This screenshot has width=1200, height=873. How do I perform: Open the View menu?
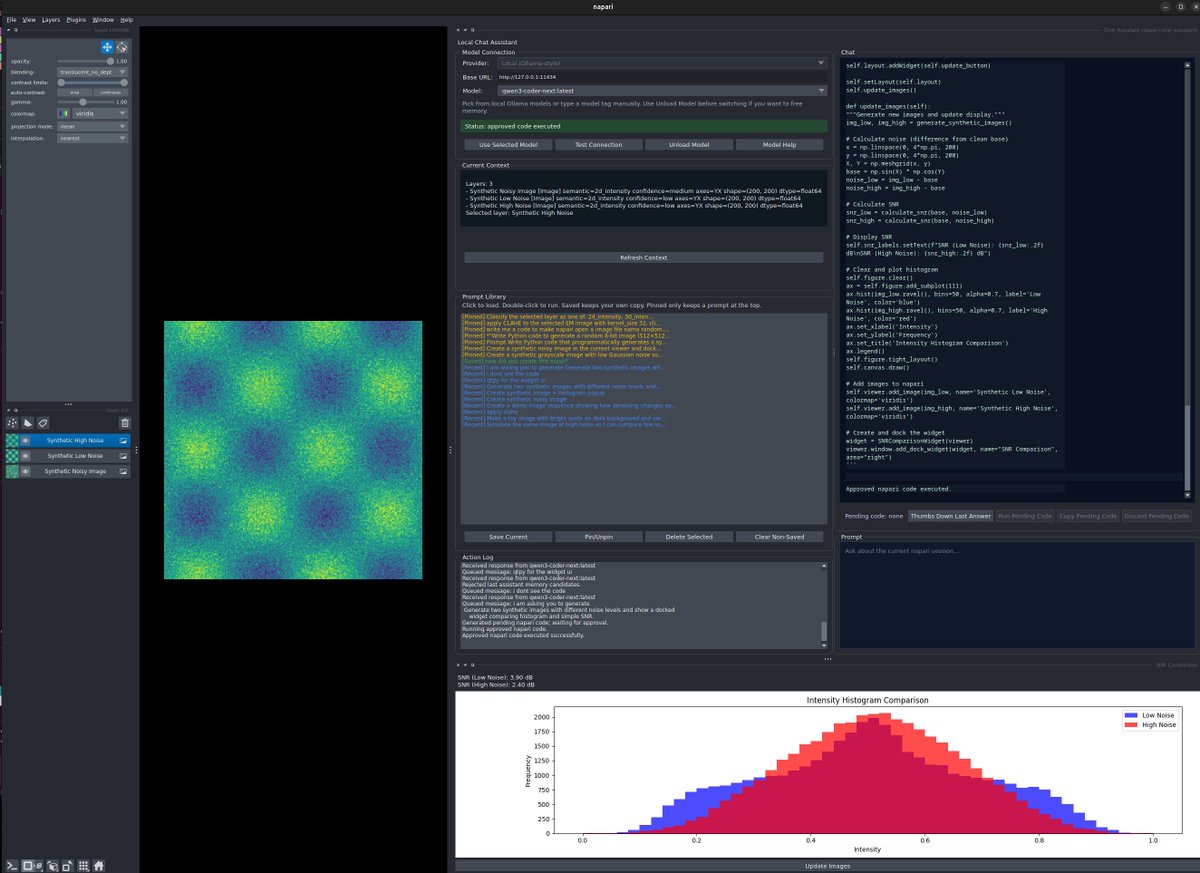(x=29, y=20)
